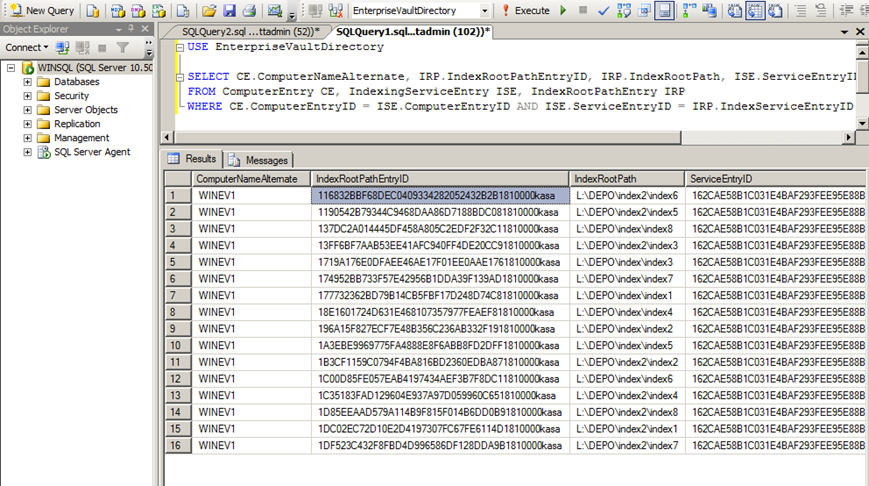Open the Activity Monitor icon

pos(274,10)
